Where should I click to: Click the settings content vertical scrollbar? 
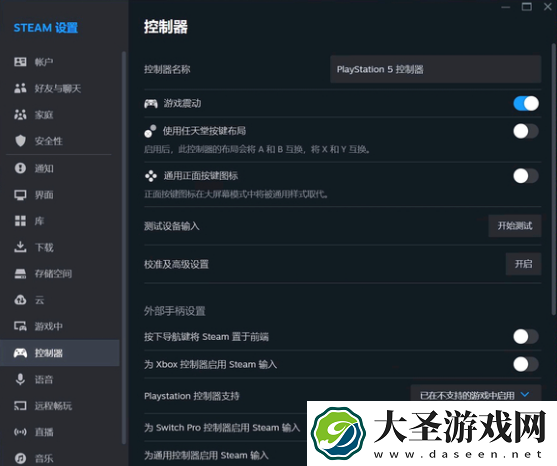click(x=553, y=179)
